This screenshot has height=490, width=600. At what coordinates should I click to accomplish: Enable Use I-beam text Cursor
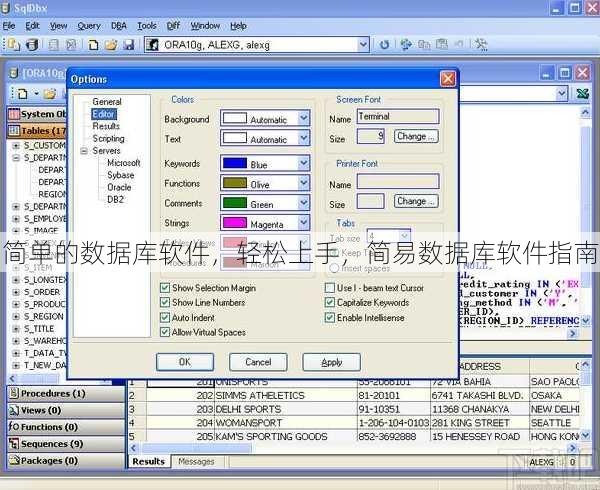click(x=329, y=288)
